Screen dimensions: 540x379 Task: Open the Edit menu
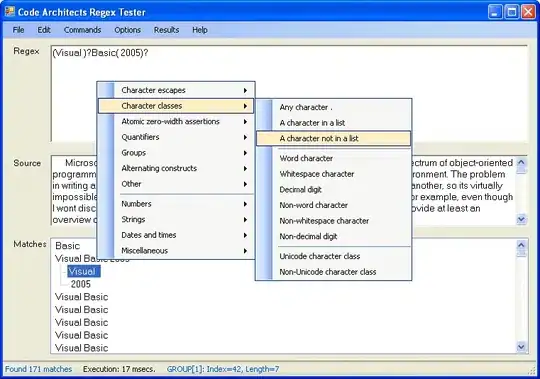coord(44,30)
